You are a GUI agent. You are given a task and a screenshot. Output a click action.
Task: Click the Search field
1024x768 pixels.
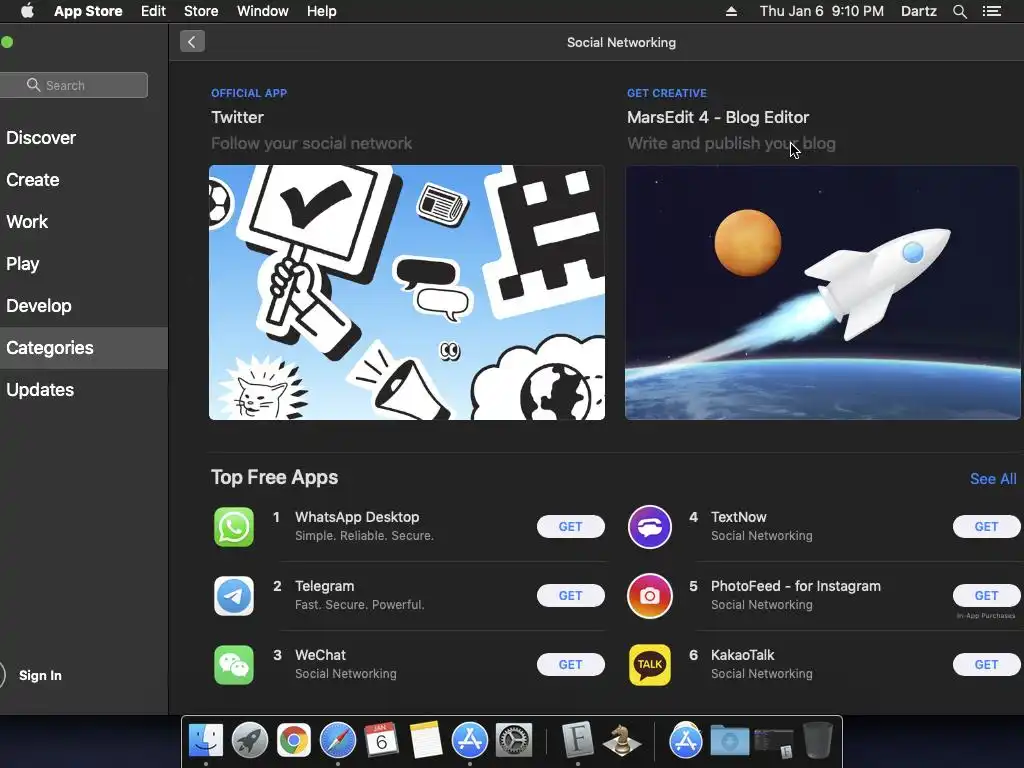tap(74, 85)
